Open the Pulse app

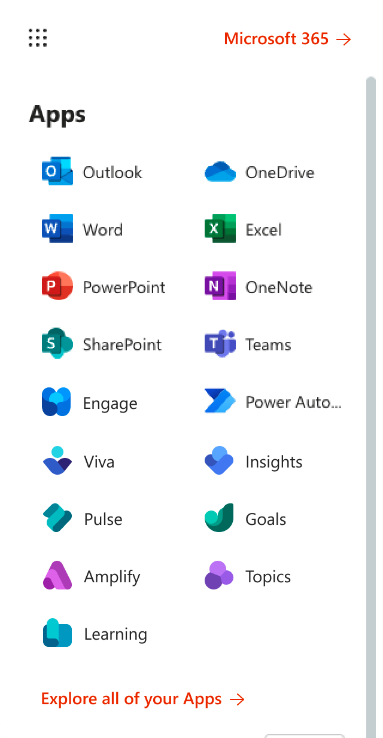pos(83,518)
